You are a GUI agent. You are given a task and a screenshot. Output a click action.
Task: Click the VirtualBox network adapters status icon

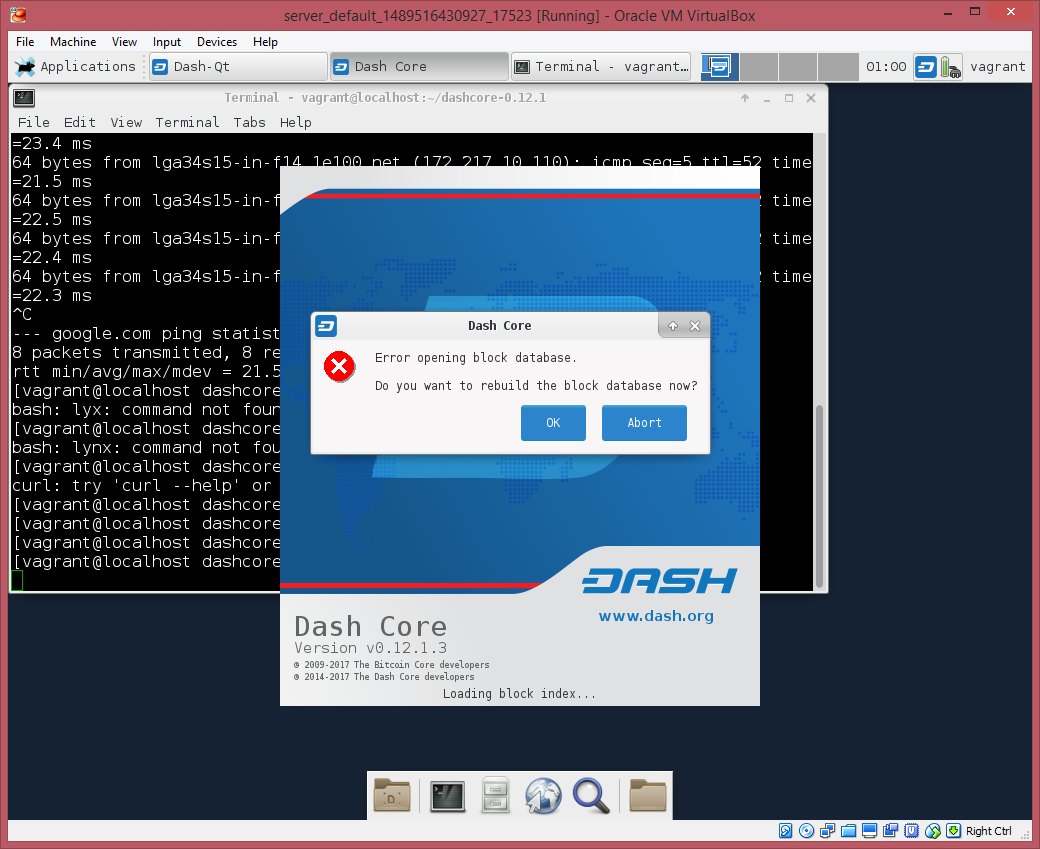coord(828,831)
